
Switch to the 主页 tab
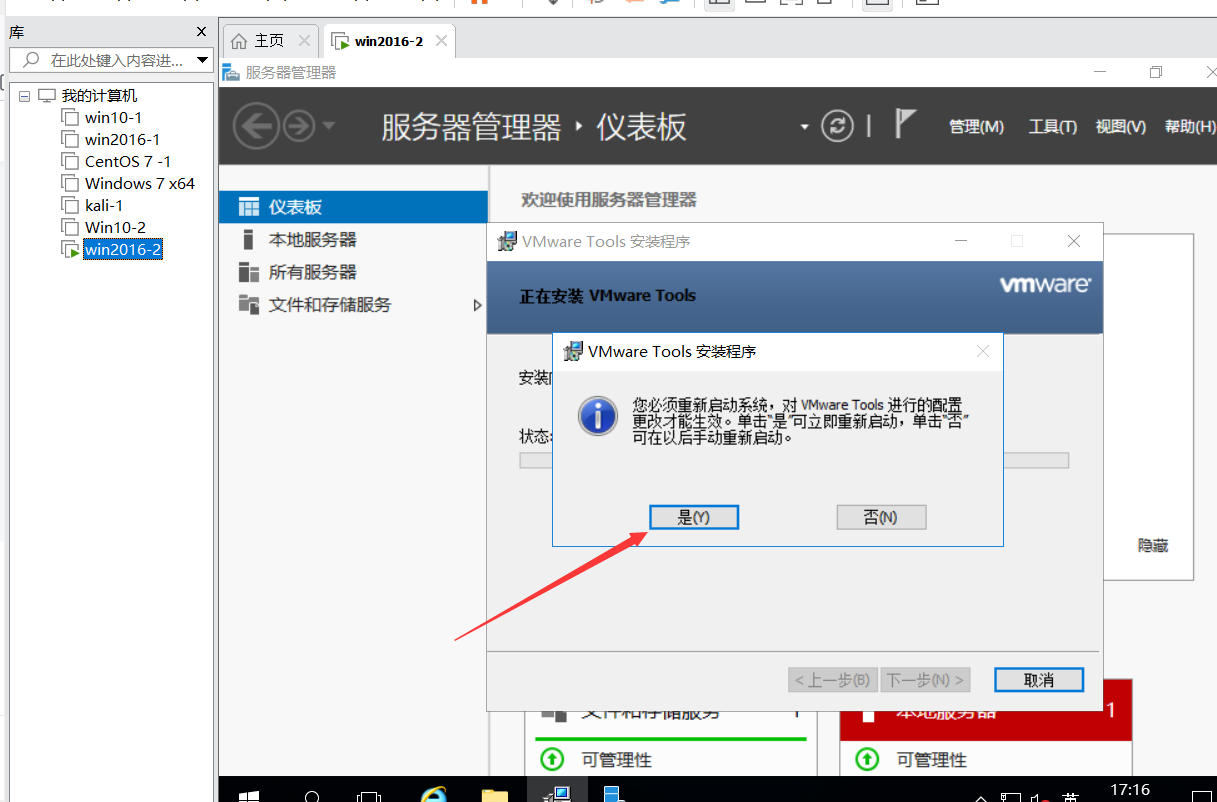[x=269, y=41]
